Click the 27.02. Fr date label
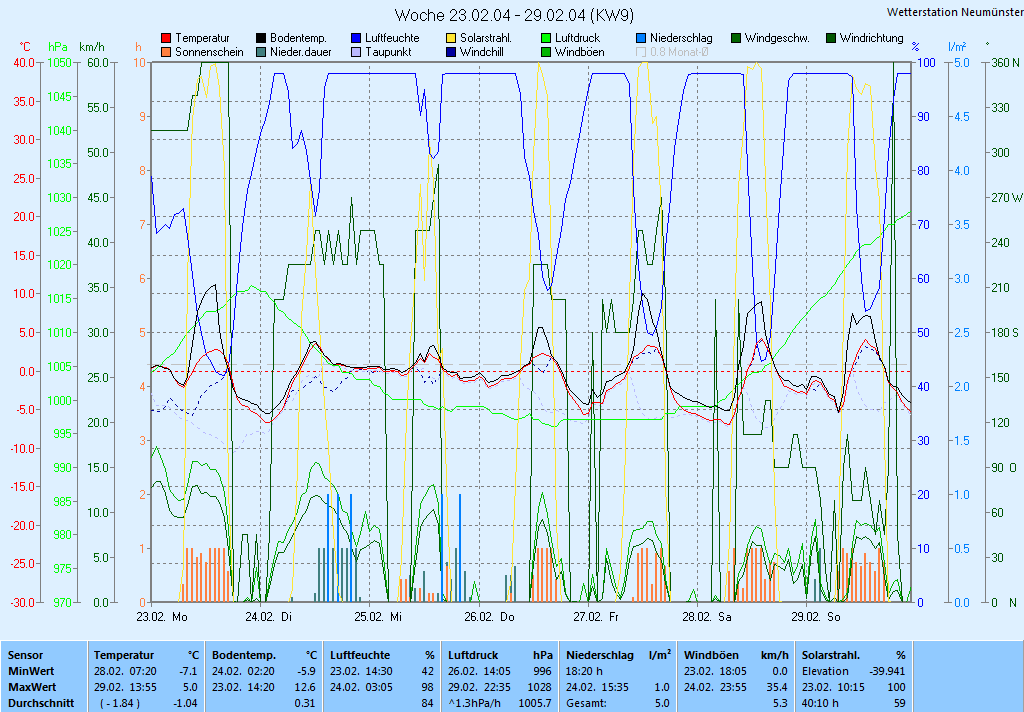Viewport: 1024px width, 712px height. 596,617
